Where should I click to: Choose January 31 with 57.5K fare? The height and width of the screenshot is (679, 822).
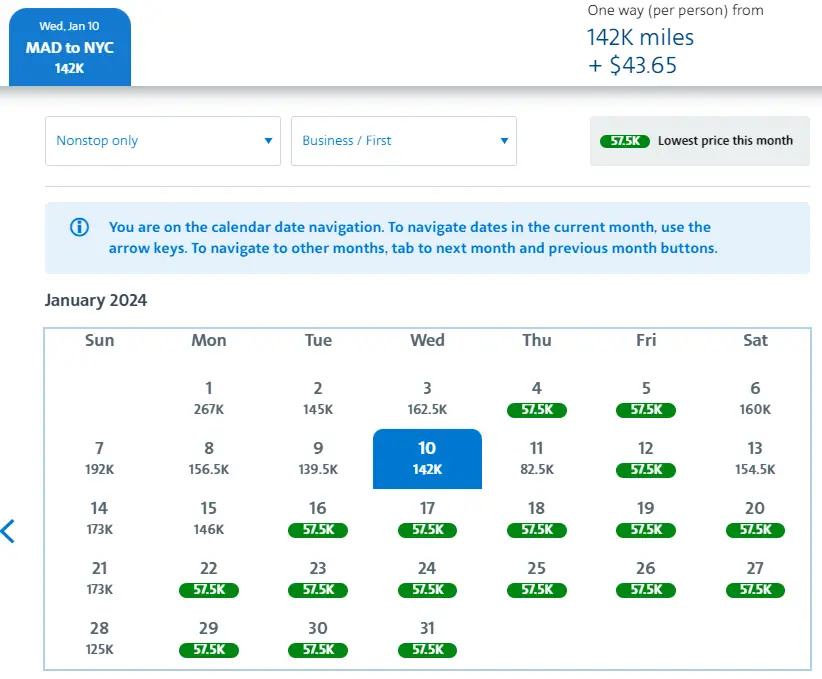[x=427, y=638]
